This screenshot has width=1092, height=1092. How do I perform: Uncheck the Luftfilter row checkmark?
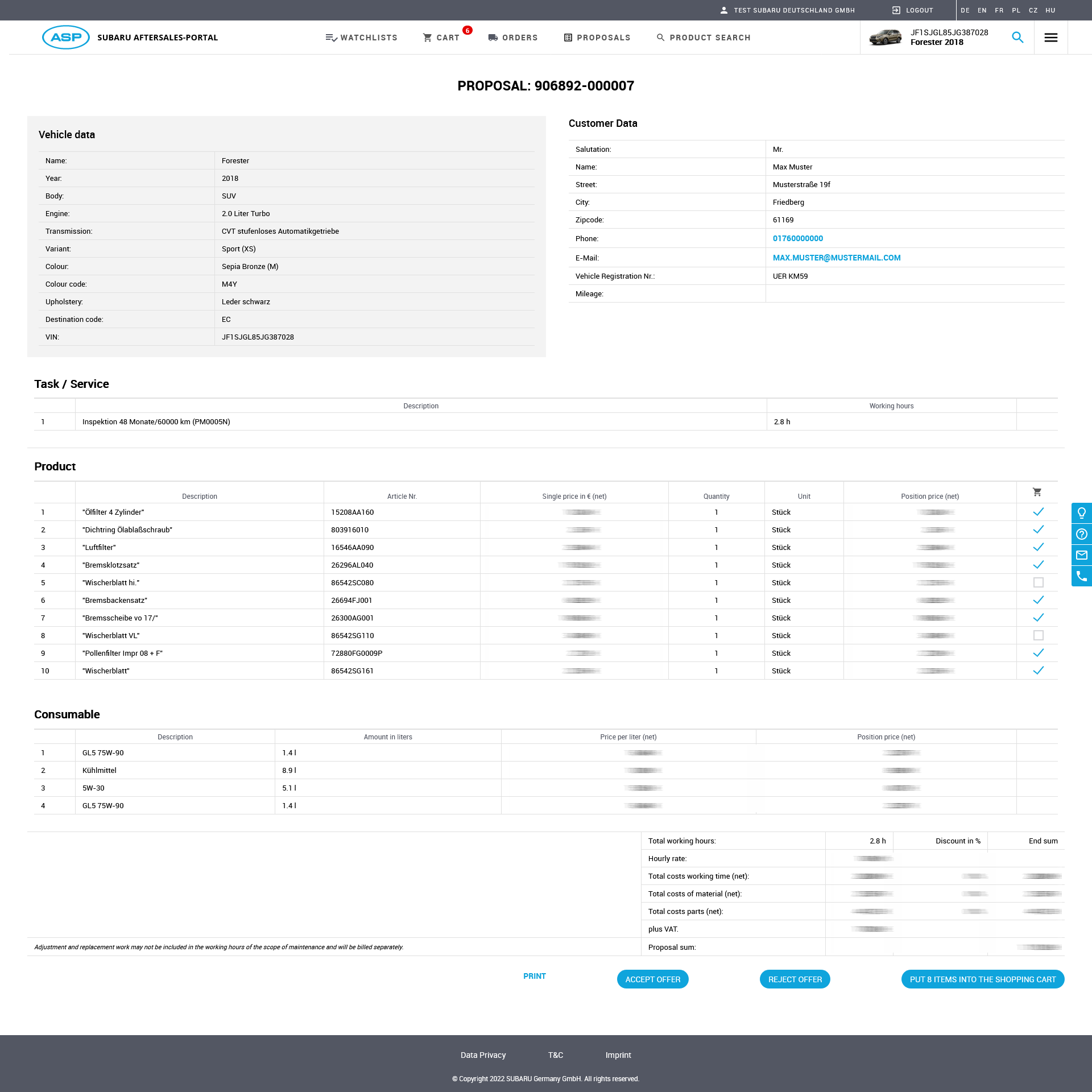pos(1038,547)
